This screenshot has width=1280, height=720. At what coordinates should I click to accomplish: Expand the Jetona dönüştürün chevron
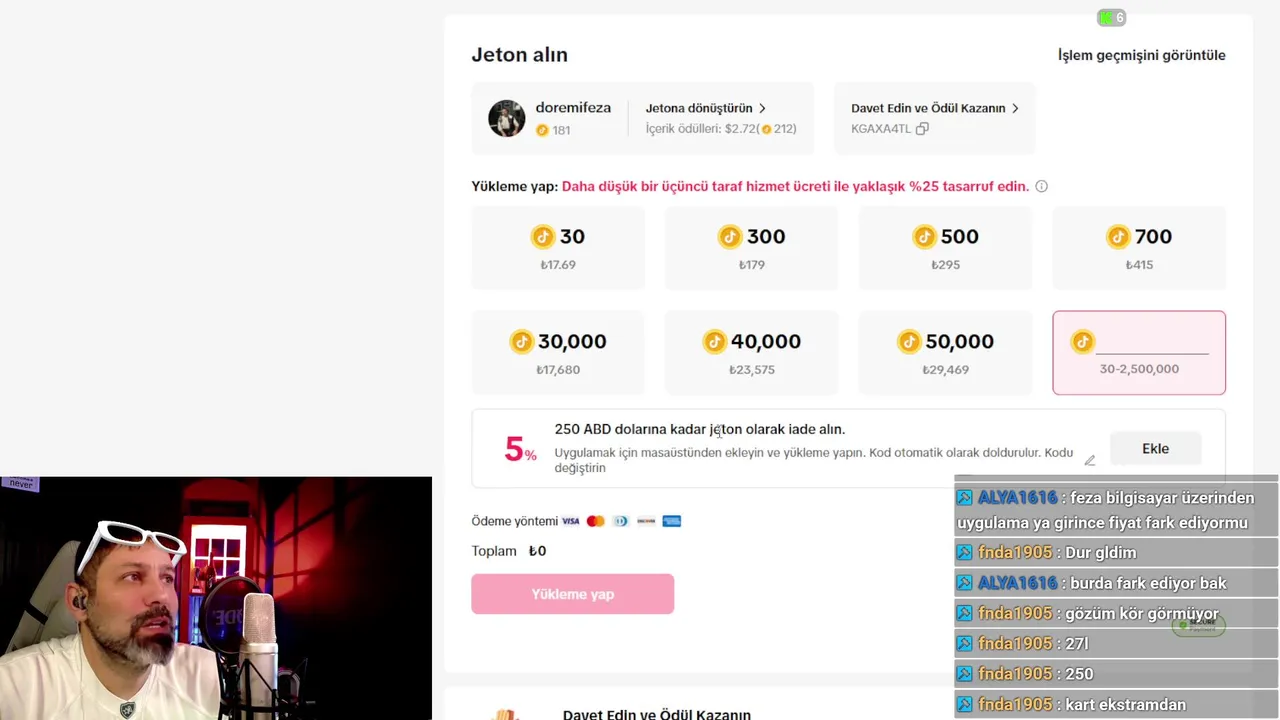762,108
